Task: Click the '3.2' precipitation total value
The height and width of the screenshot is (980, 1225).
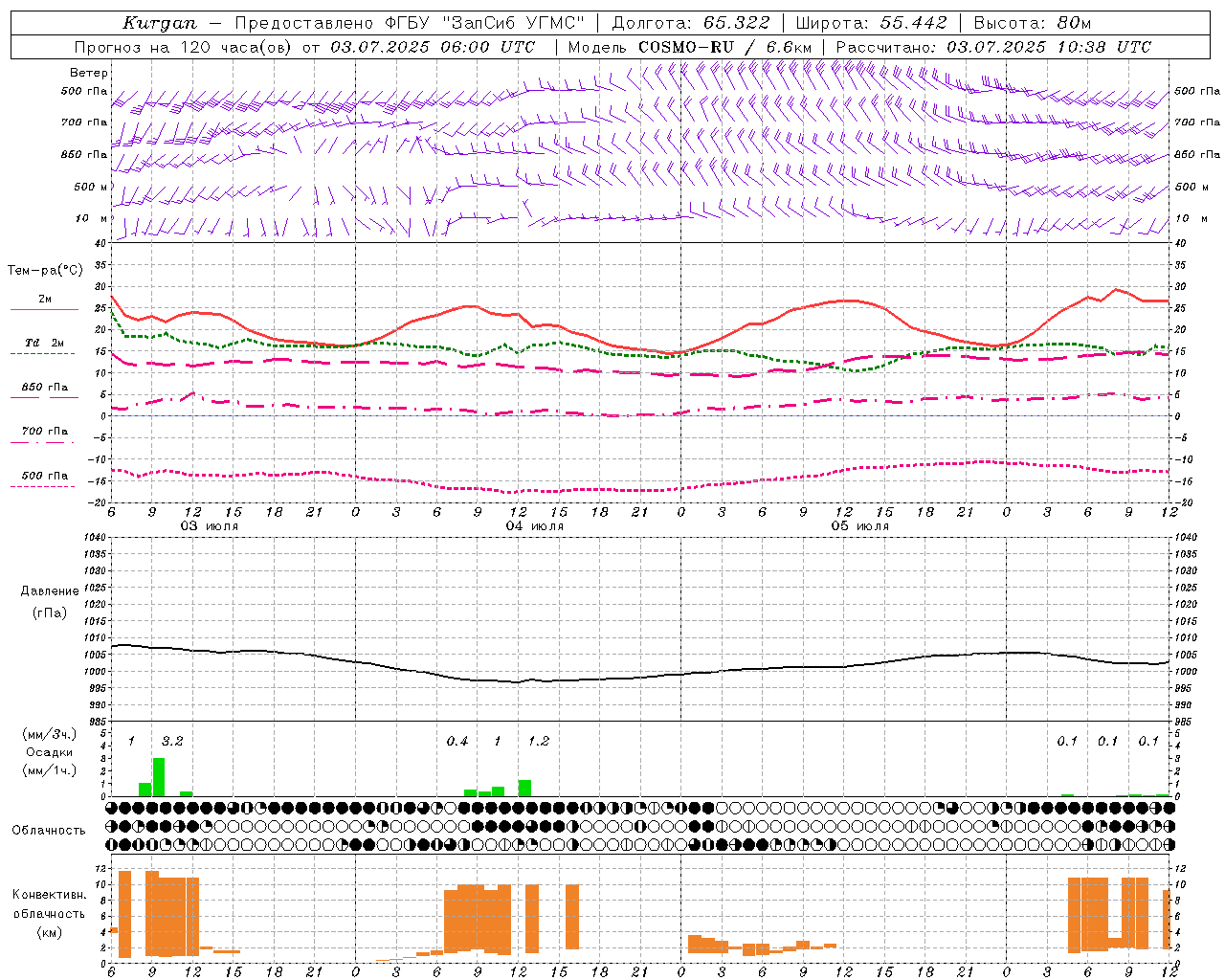Action: [172, 741]
